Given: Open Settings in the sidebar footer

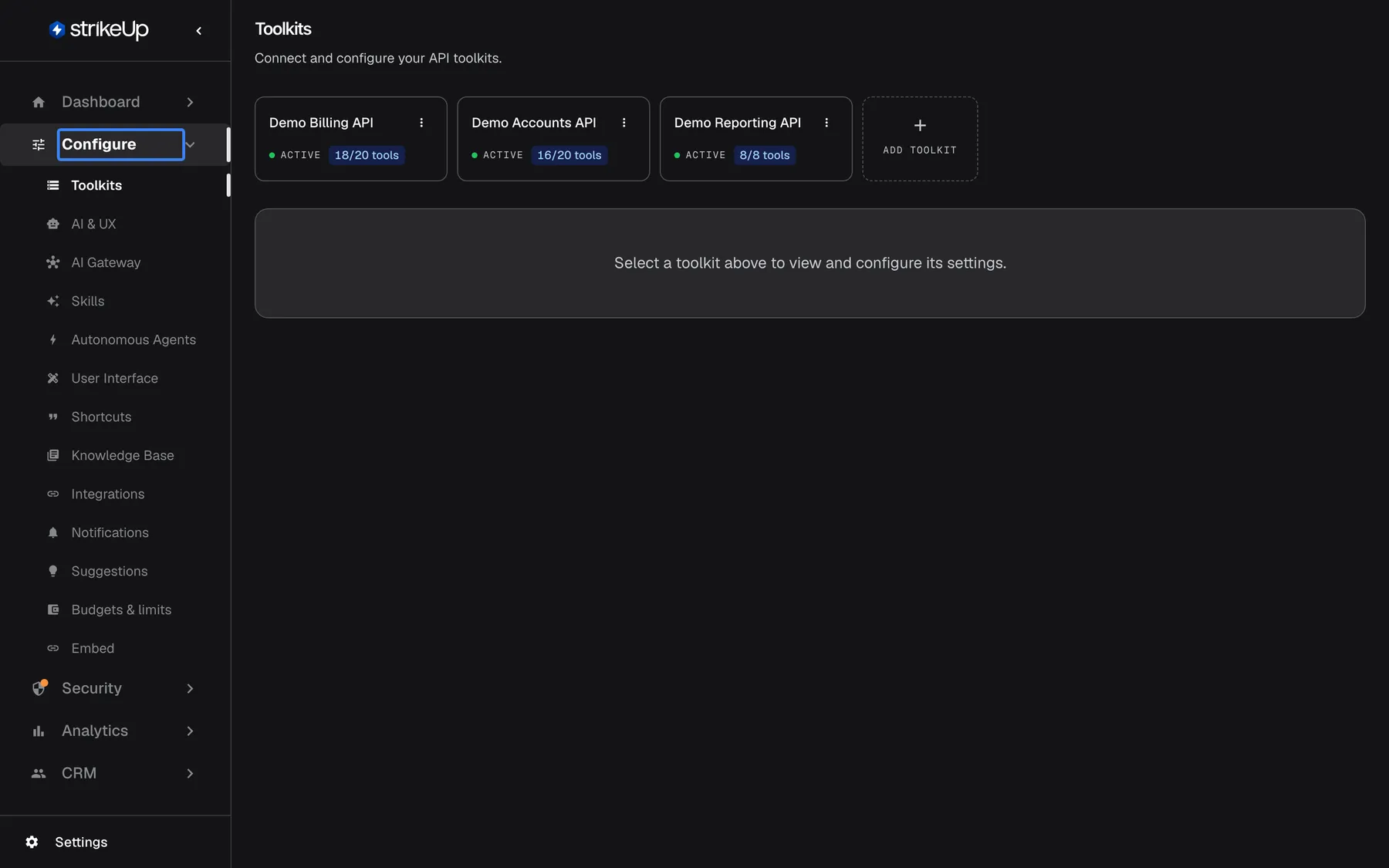Looking at the screenshot, I should tap(116, 842).
